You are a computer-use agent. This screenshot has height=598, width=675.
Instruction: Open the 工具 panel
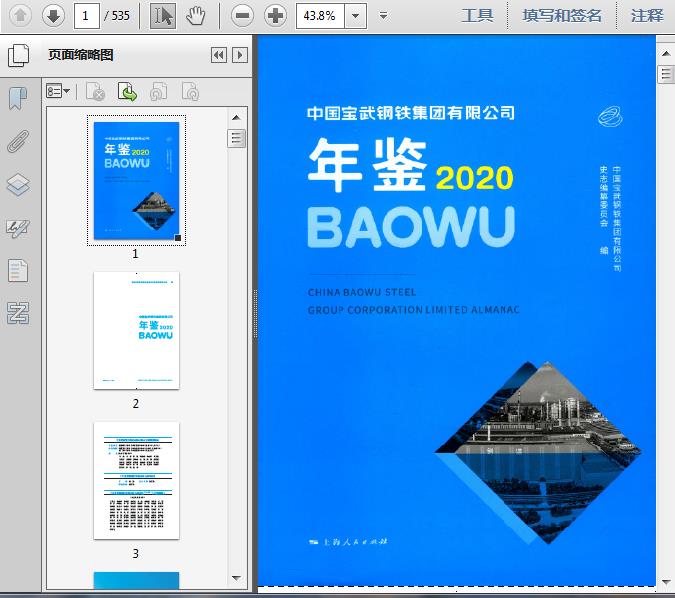tap(477, 15)
